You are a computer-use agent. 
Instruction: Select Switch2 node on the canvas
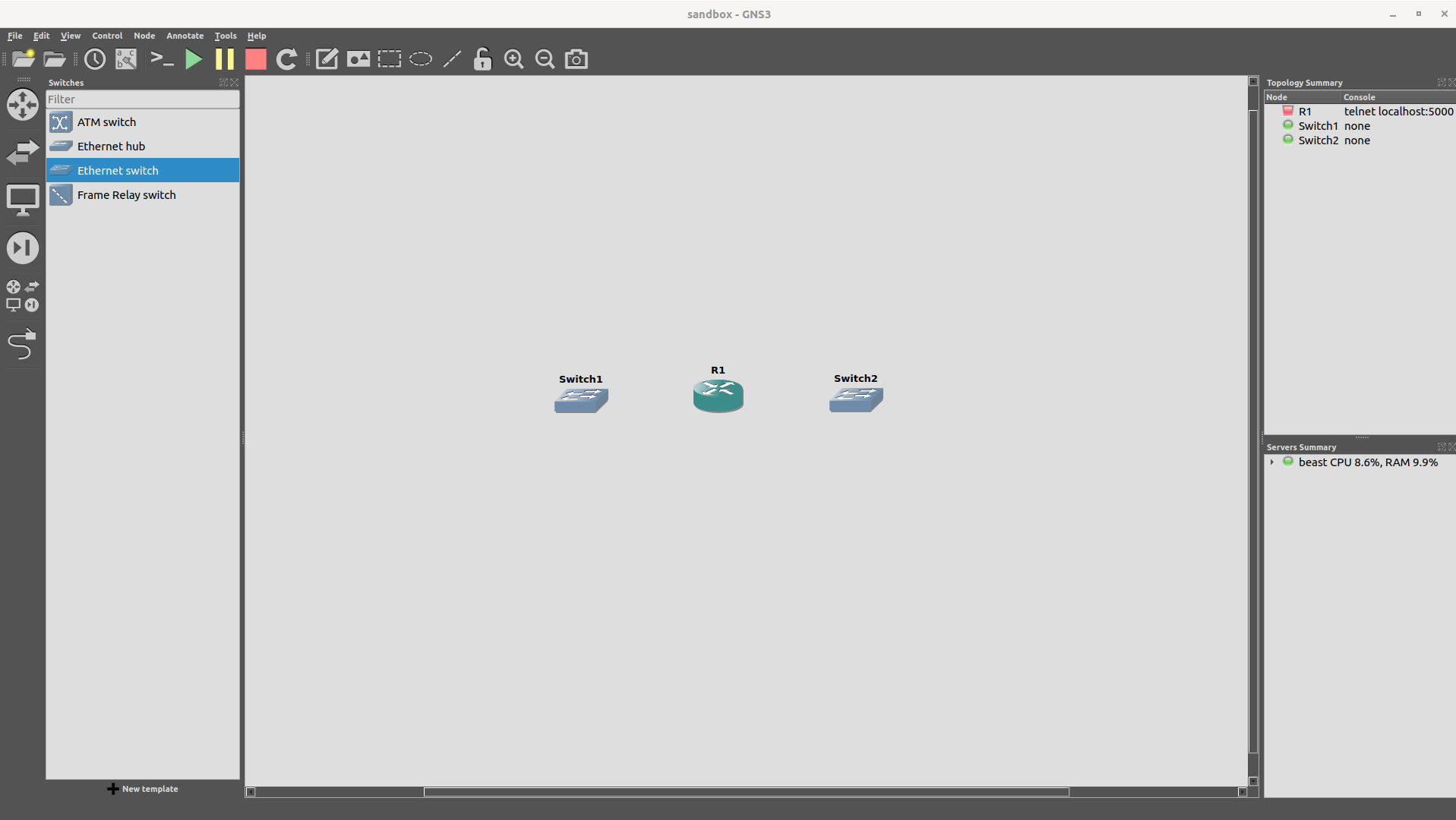click(x=856, y=400)
